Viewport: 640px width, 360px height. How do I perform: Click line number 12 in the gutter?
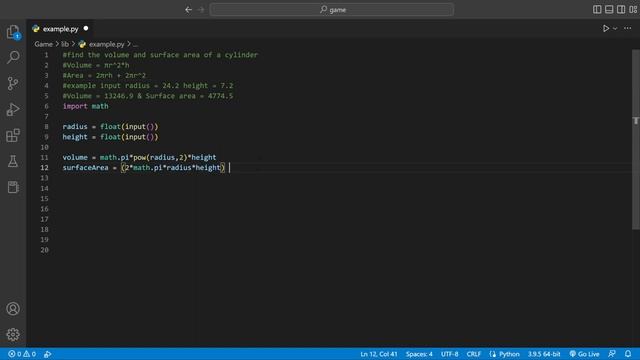tap(44, 168)
